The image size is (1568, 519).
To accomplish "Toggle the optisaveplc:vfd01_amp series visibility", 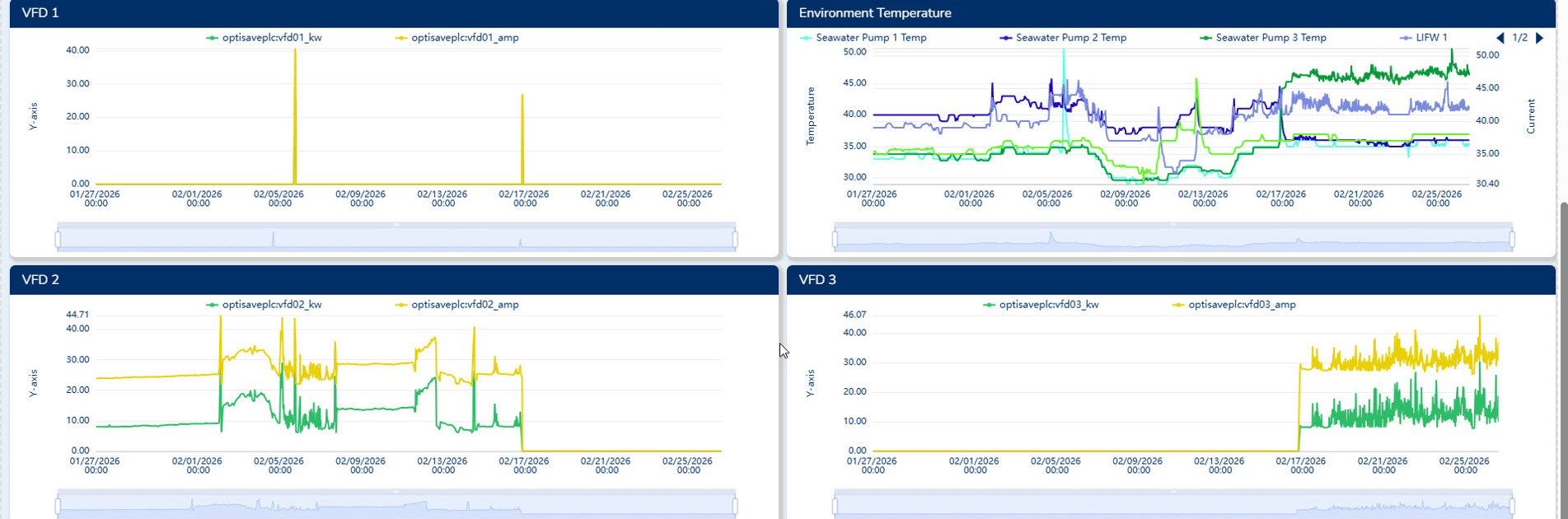I will (x=465, y=38).
